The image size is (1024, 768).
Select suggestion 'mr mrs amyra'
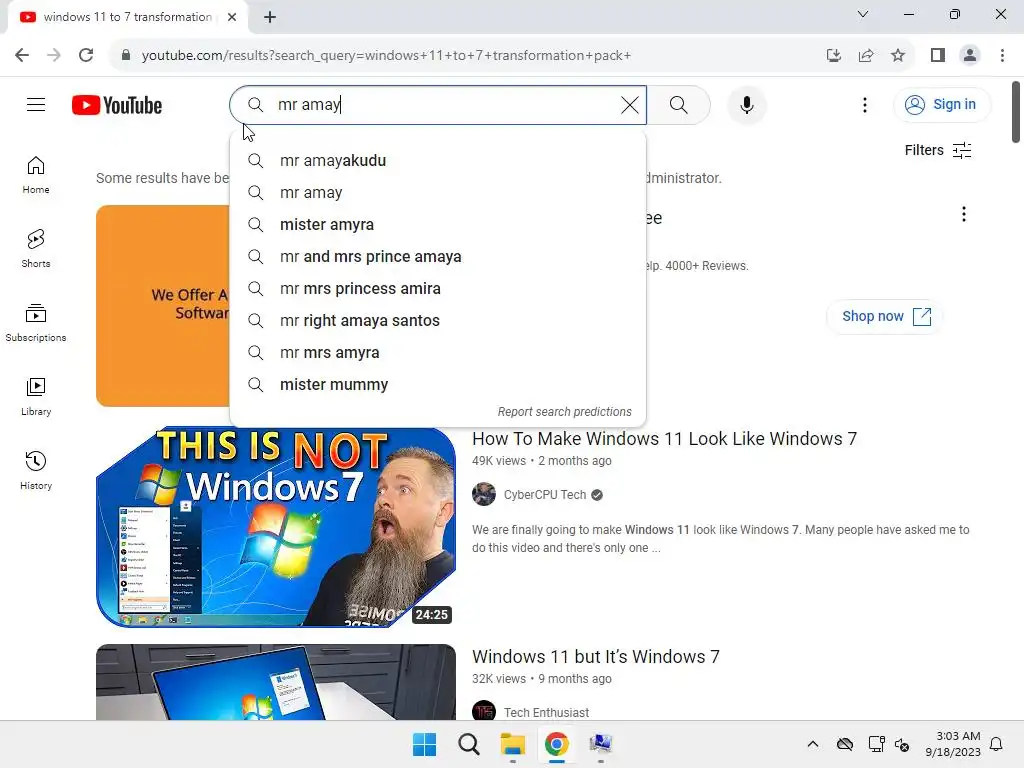click(438, 353)
